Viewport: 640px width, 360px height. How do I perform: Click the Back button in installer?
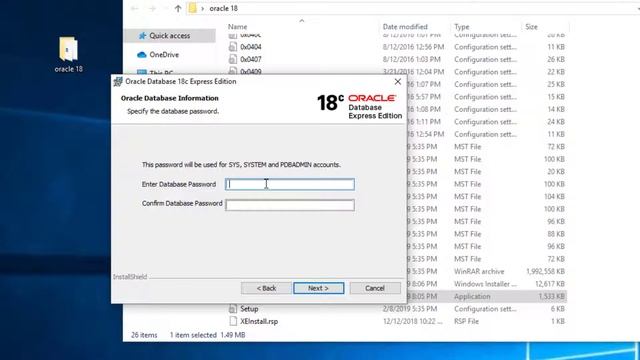pos(266,288)
